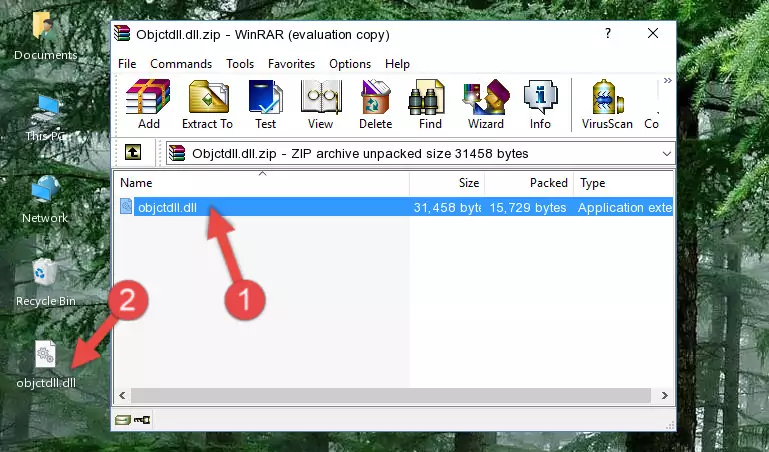This screenshot has width=769, height=452.
Task: Start VirusScan on the archive
Action: click(607, 104)
